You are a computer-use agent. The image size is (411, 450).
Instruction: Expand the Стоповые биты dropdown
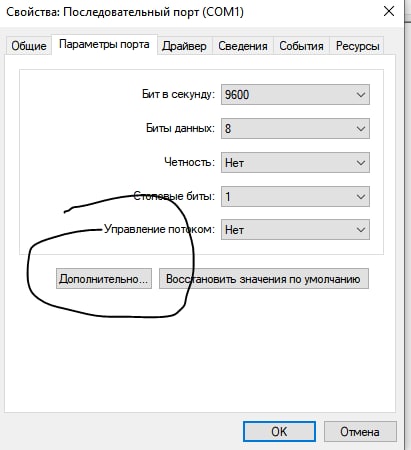click(295, 196)
